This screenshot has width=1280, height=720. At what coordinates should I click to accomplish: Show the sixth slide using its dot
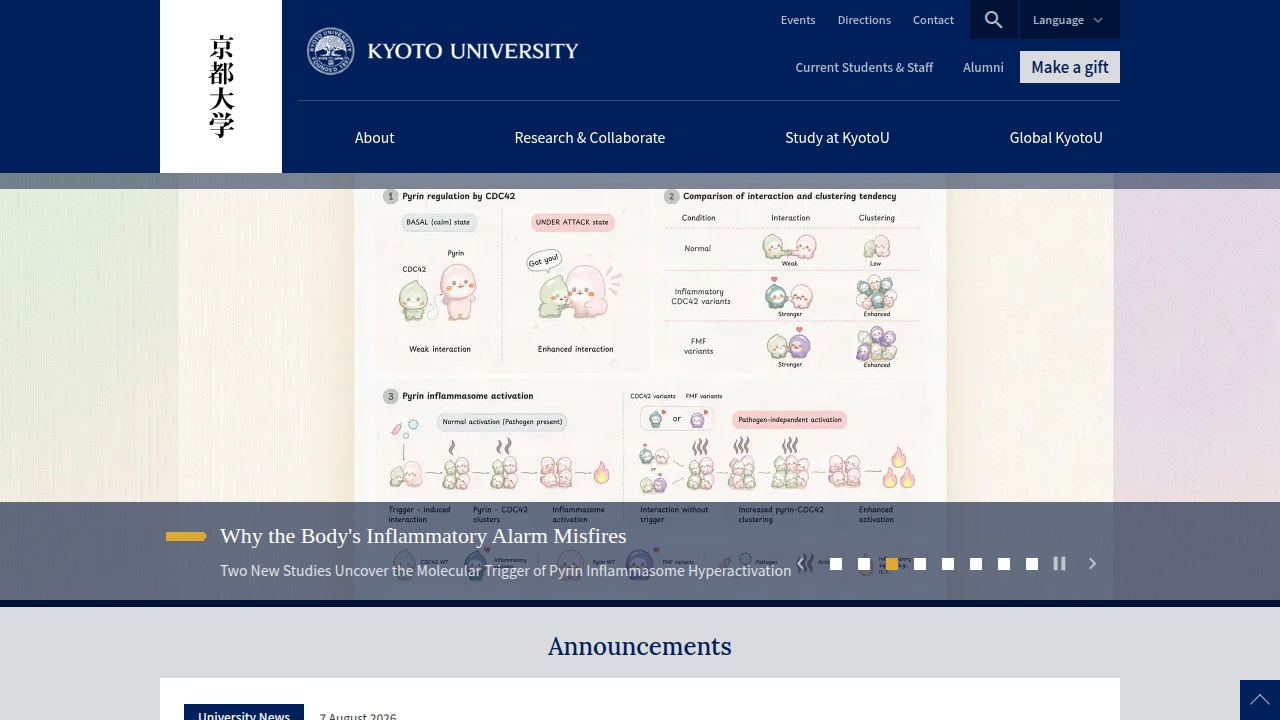coord(976,564)
